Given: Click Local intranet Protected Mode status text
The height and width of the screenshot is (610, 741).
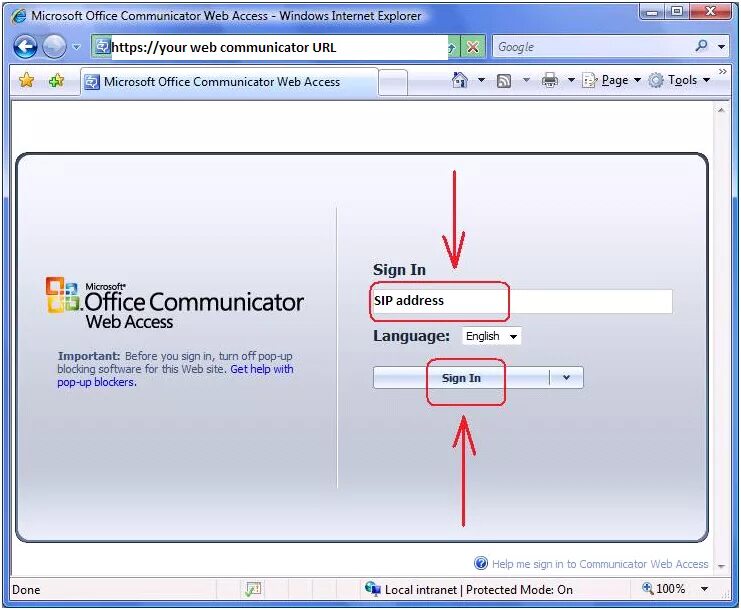Looking at the screenshot, I should [479, 590].
